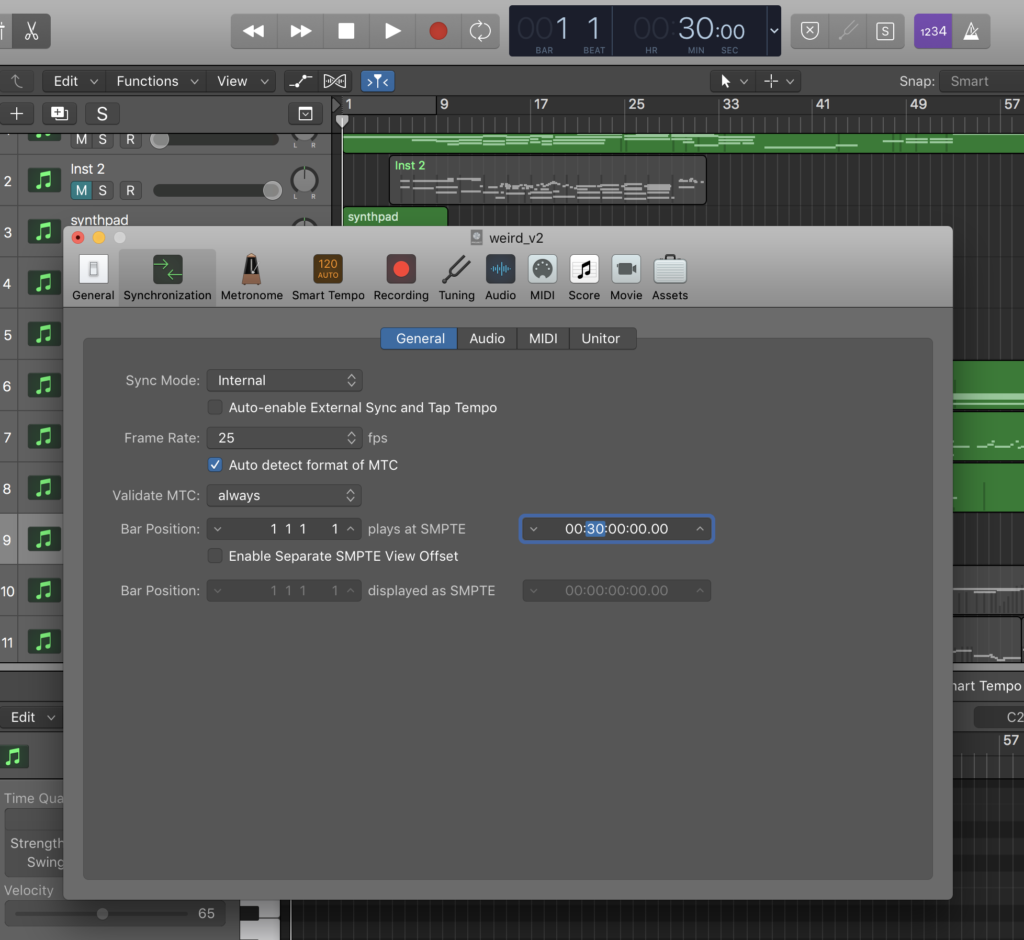Unmute the Inst 2 track
Viewport: 1024px width, 940px height.
pyautogui.click(x=82, y=190)
